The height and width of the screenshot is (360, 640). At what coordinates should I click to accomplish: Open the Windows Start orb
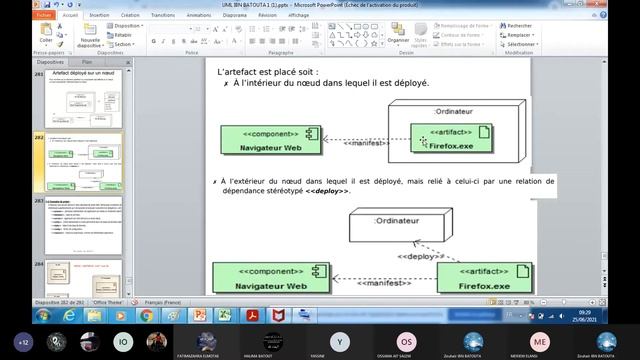pyautogui.click(x=43, y=316)
